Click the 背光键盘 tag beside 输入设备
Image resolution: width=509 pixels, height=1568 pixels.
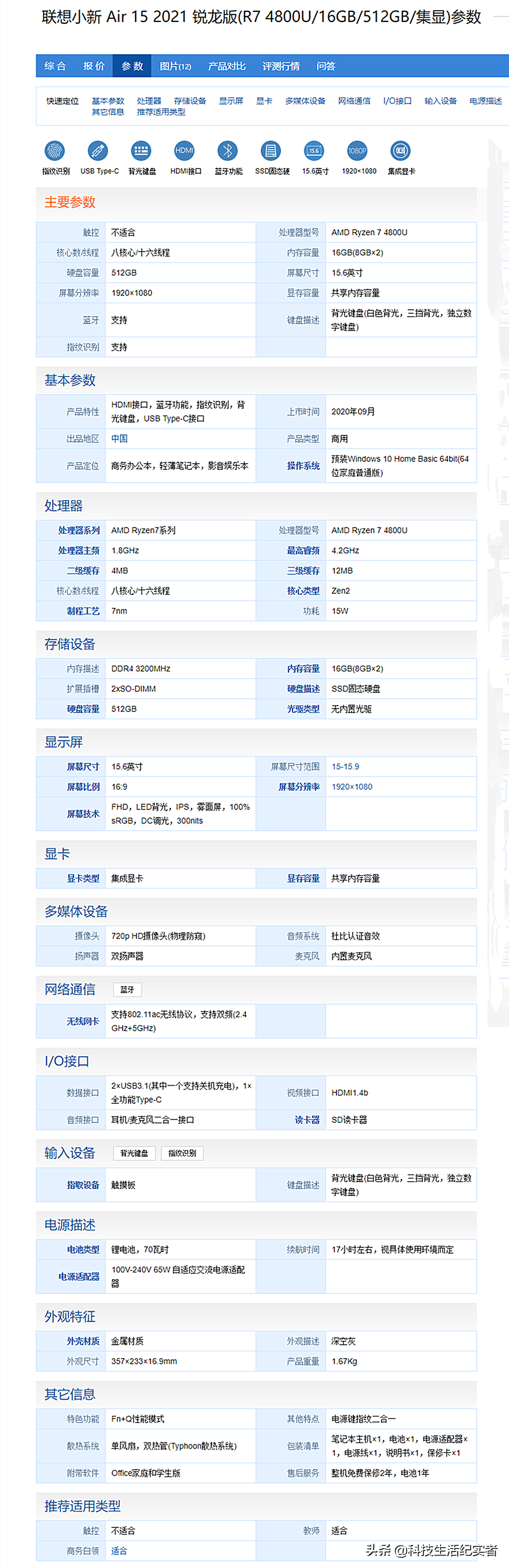tap(135, 1153)
